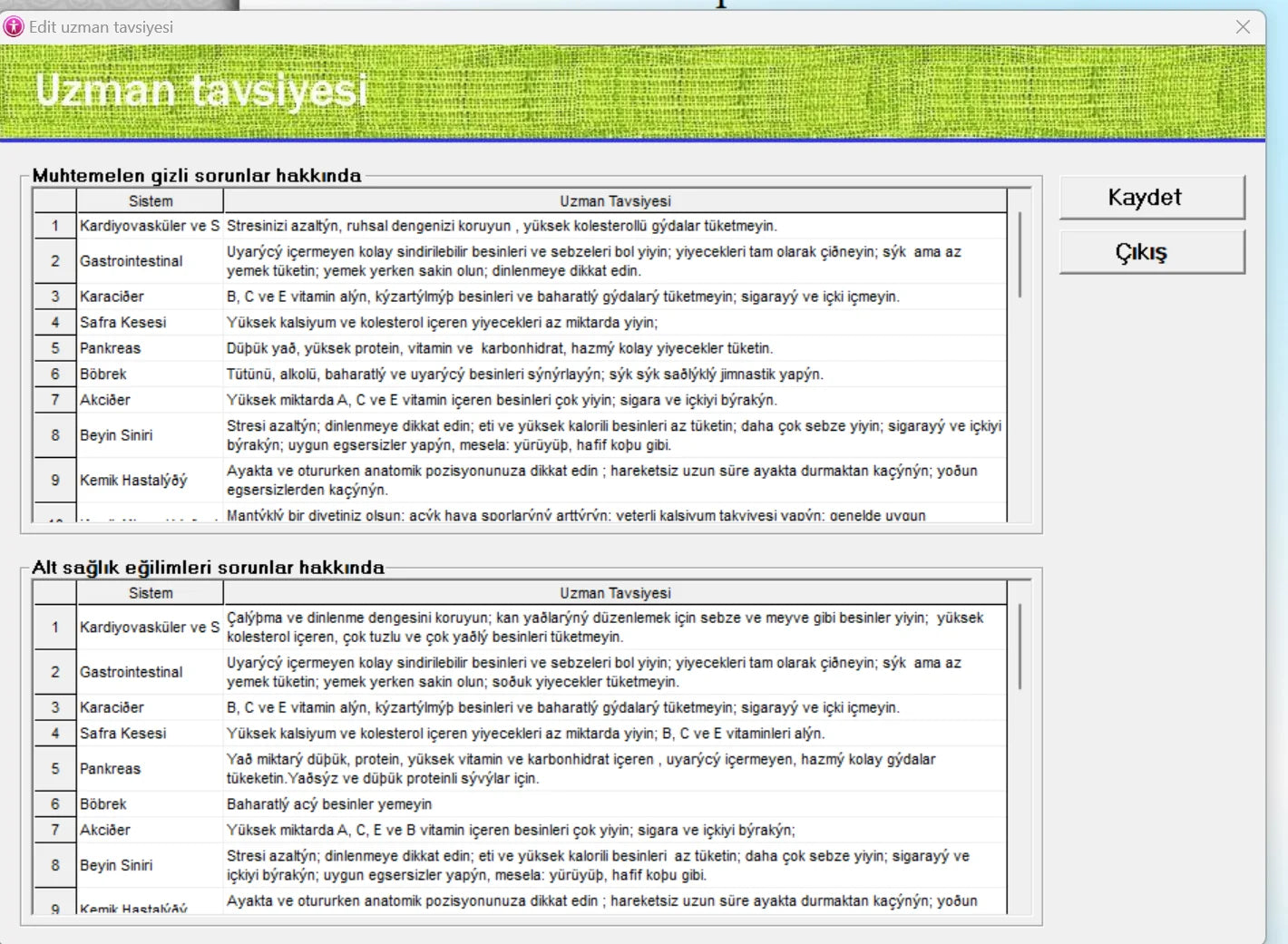
Task: Select Kemik Hastalýðý cell in upper table
Action: point(150,480)
